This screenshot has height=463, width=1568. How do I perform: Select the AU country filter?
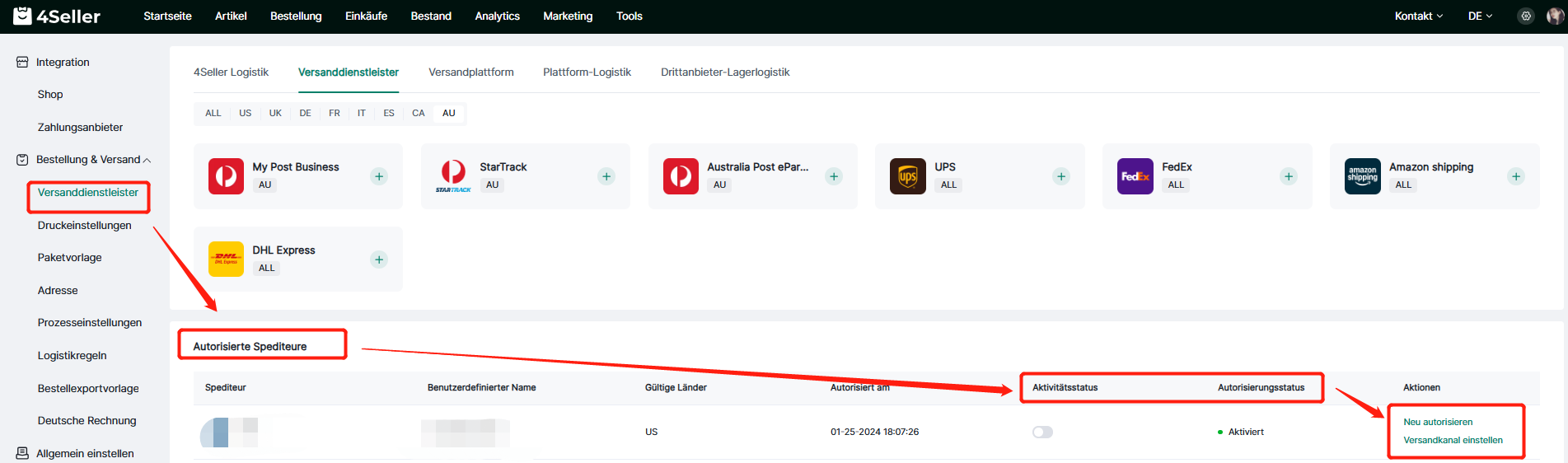coord(448,113)
